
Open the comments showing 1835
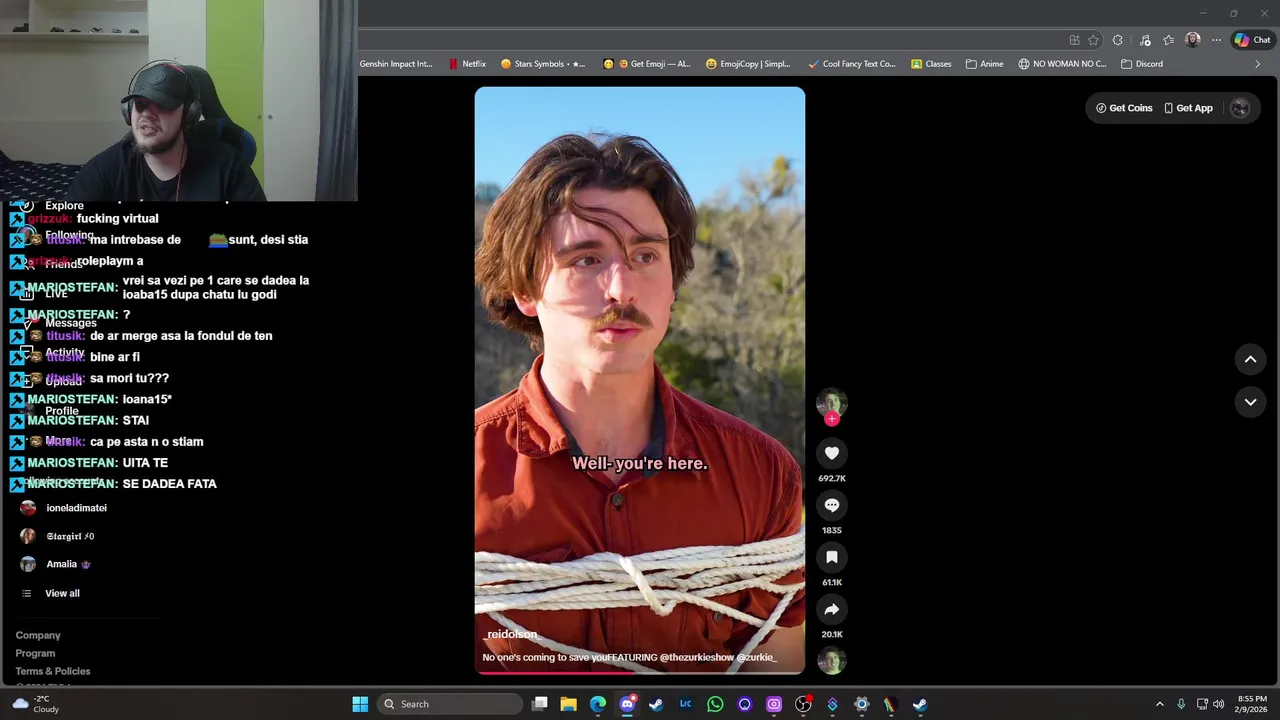click(x=831, y=505)
